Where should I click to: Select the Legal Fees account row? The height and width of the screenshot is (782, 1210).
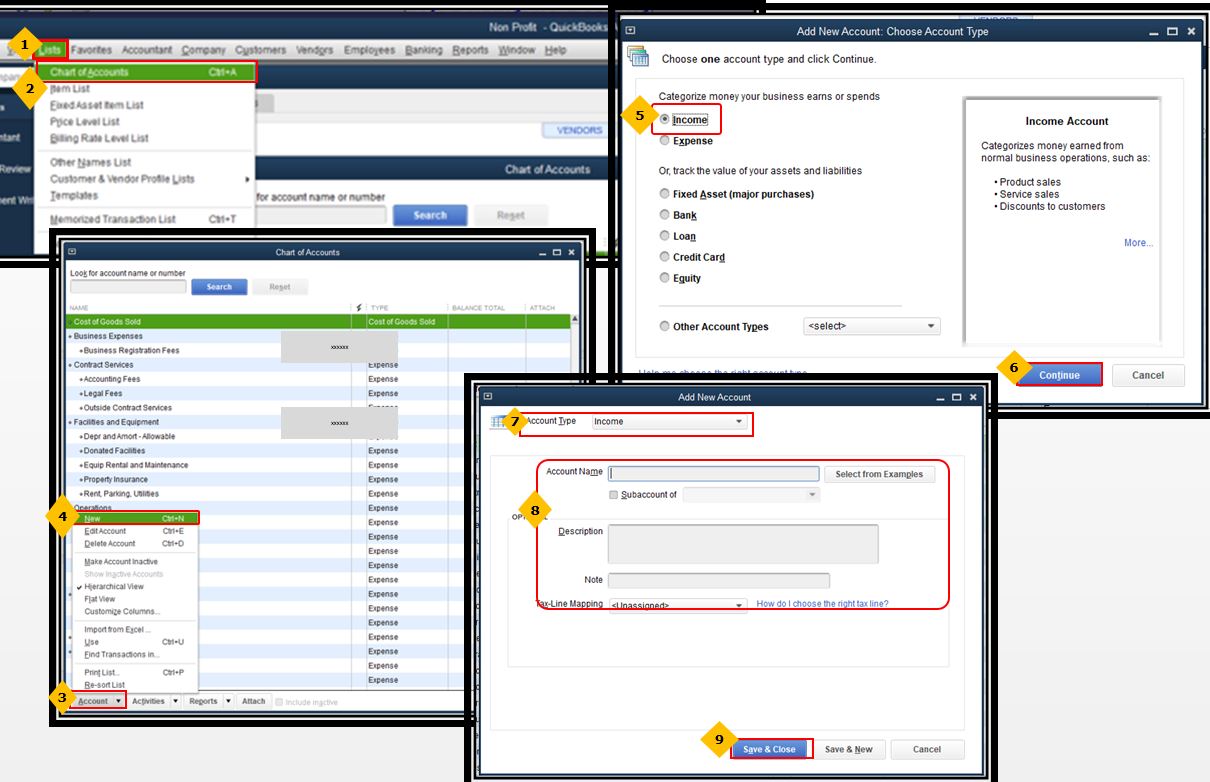pyautogui.click(x=318, y=394)
